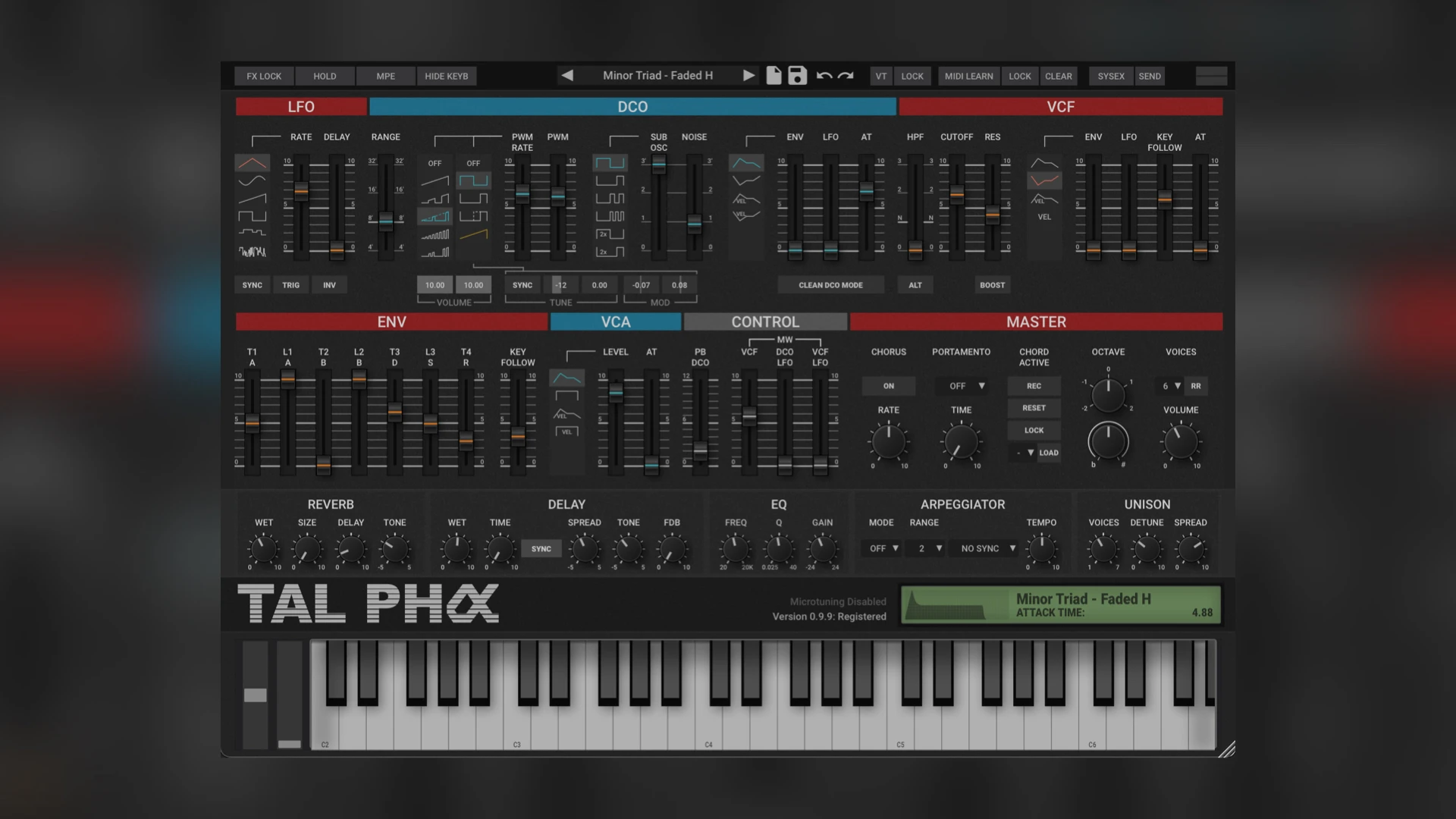This screenshot has height=819, width=1456.
Task: Open the portamento OFF dropdown
Action: (x=966, y=386)
